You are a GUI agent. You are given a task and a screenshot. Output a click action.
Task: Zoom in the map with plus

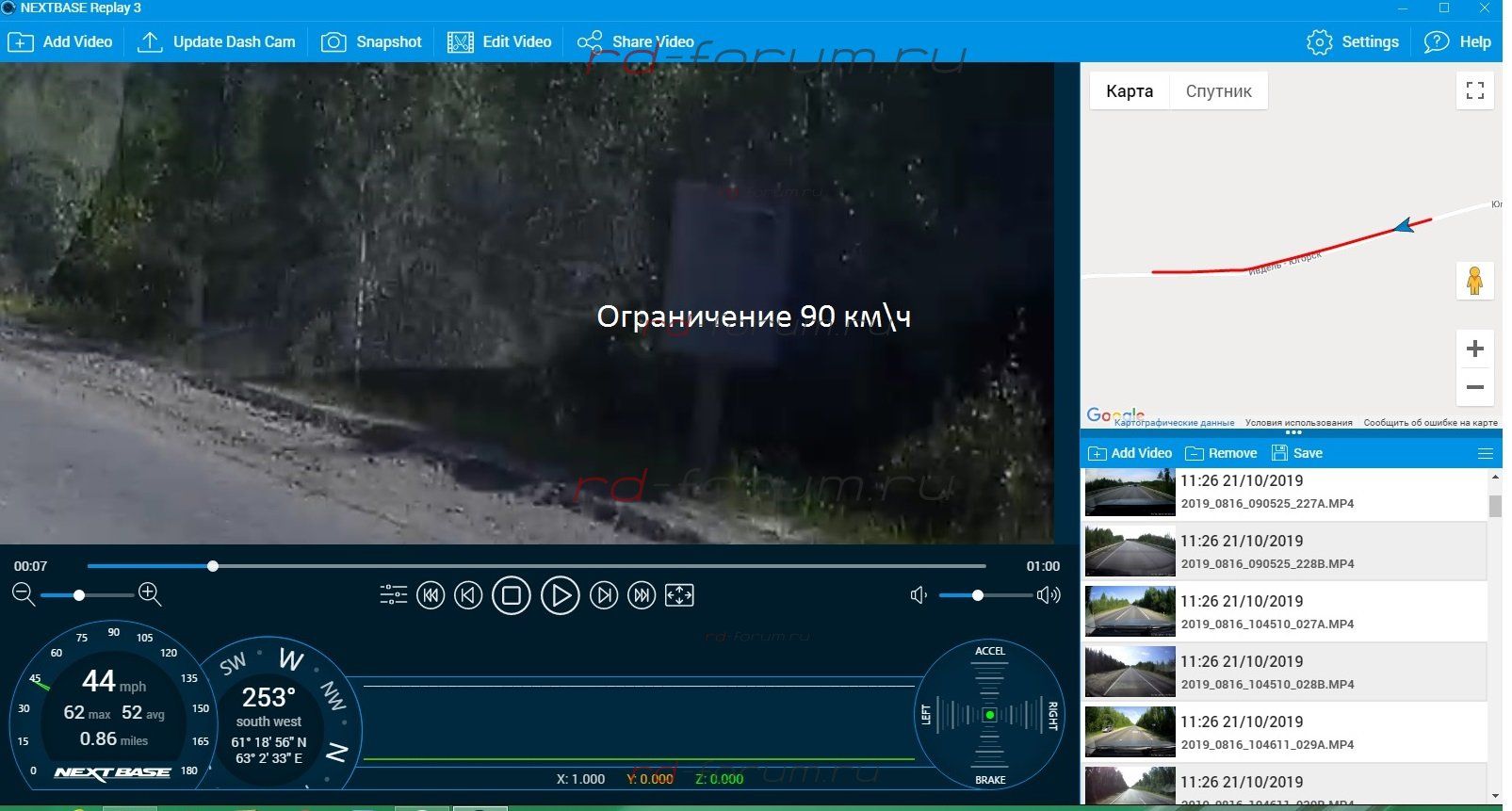[x=1475, y=349]
